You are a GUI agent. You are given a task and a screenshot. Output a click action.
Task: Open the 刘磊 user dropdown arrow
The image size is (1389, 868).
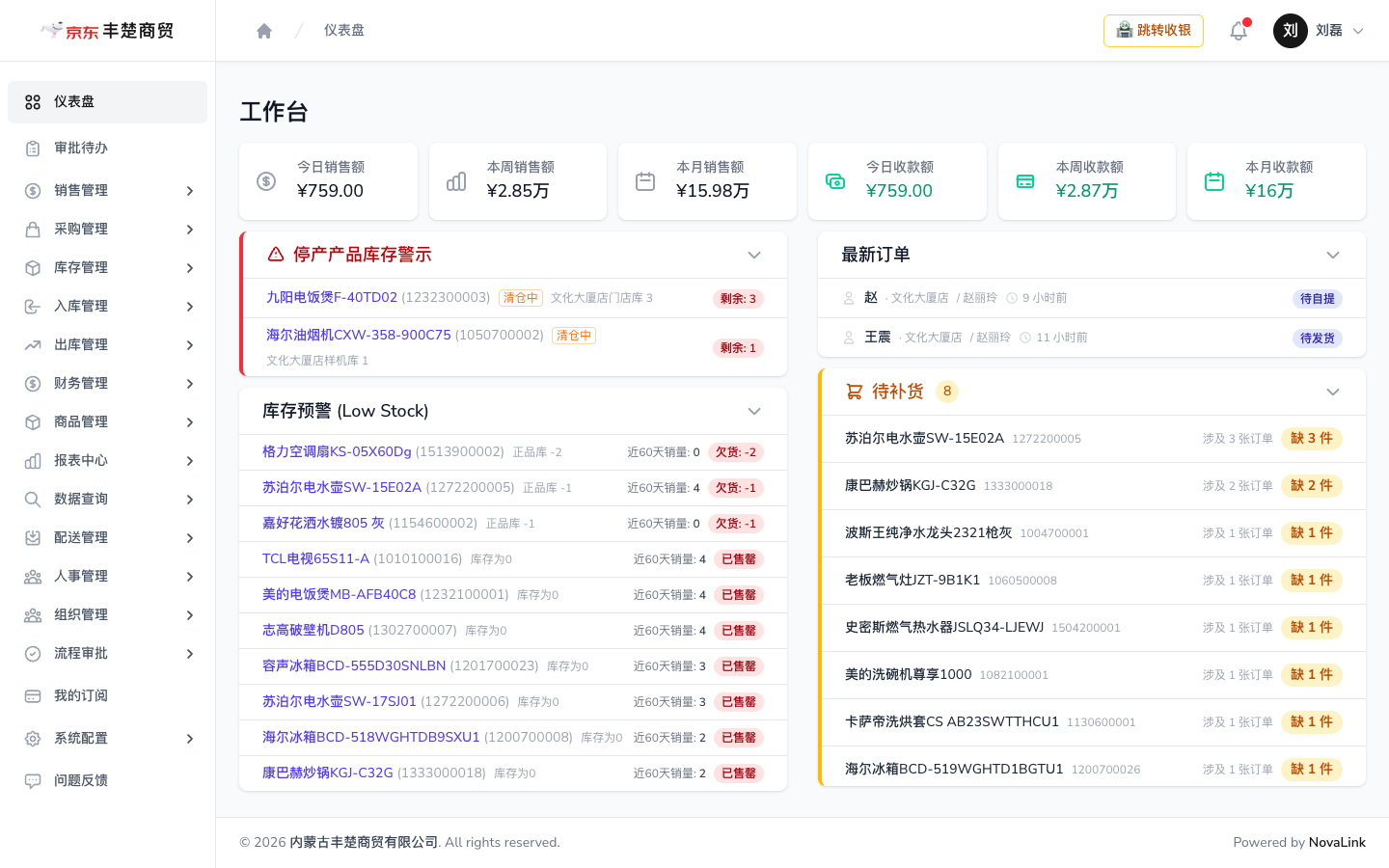click(x=1358, y=31)
